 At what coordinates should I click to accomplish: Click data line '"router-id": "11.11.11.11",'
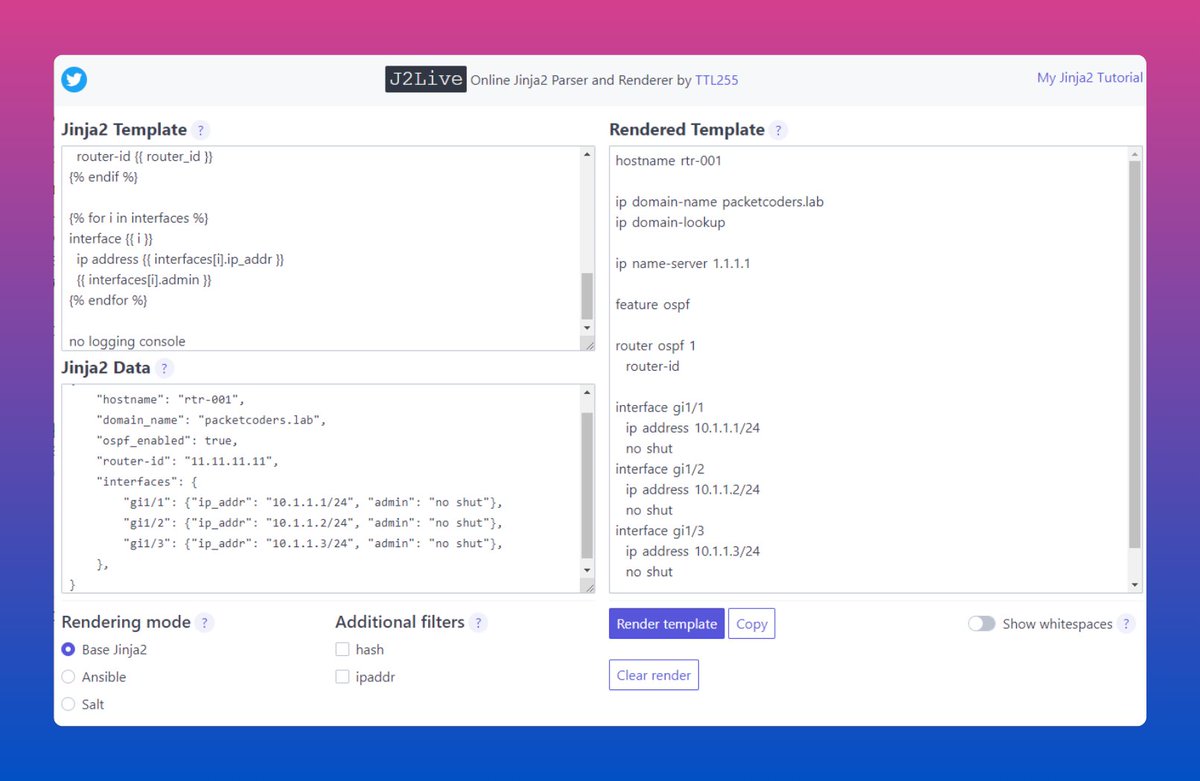coord(186,461)
